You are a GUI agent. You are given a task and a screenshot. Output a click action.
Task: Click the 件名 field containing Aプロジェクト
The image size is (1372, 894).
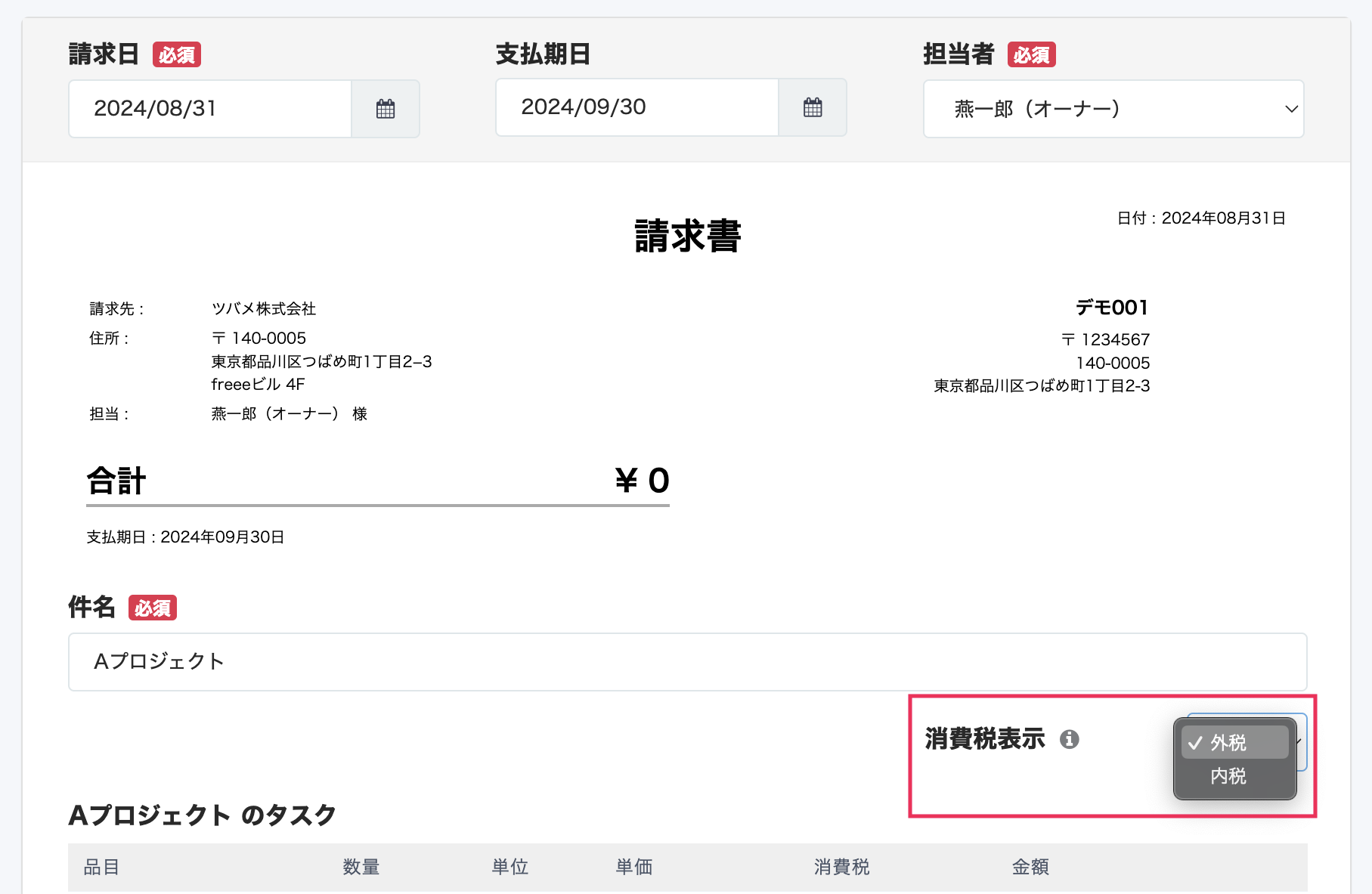pos(688,662)
